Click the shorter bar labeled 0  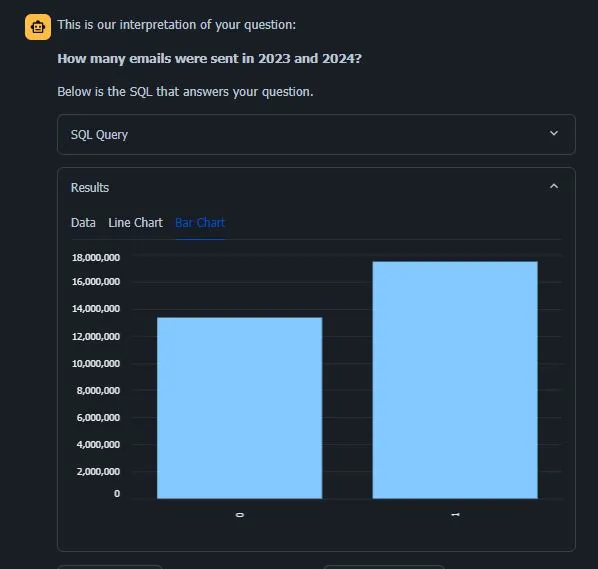coord(240,408)
